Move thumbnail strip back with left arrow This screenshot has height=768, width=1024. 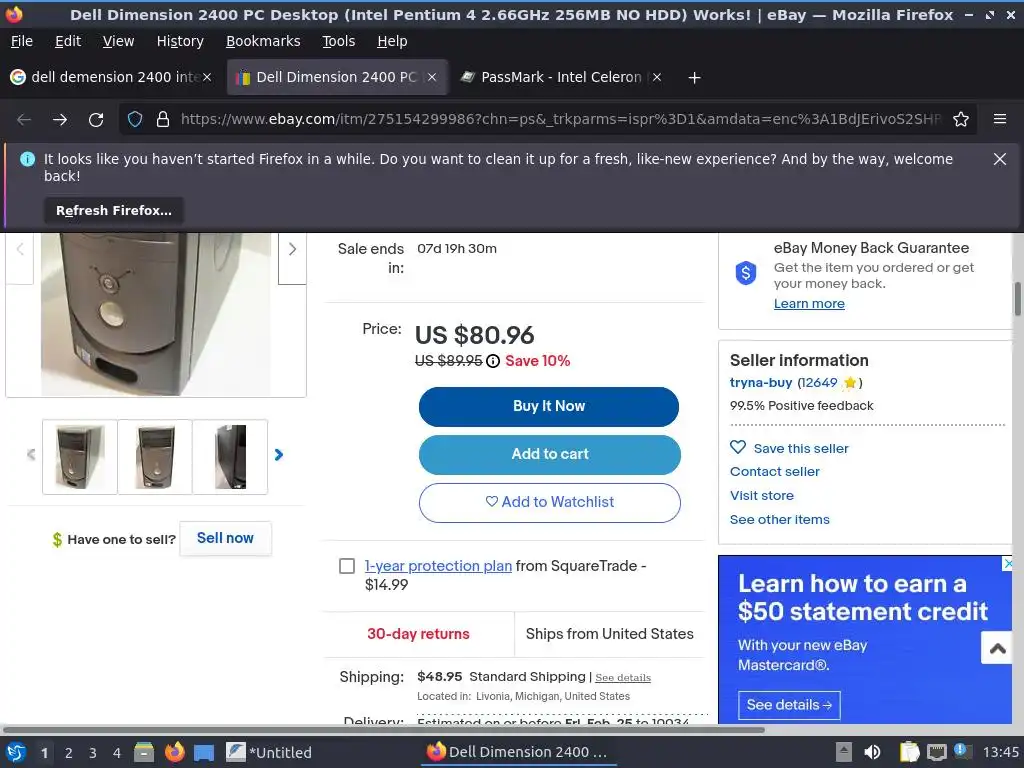point(31,455)
